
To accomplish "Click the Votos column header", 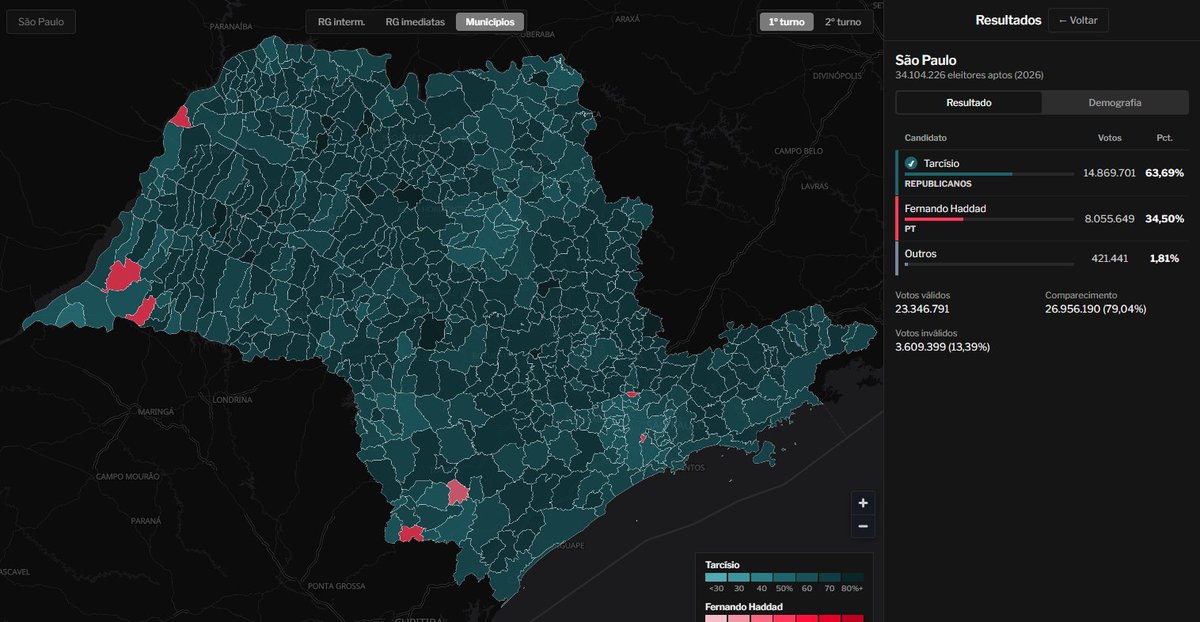I will click(1109, 137).
